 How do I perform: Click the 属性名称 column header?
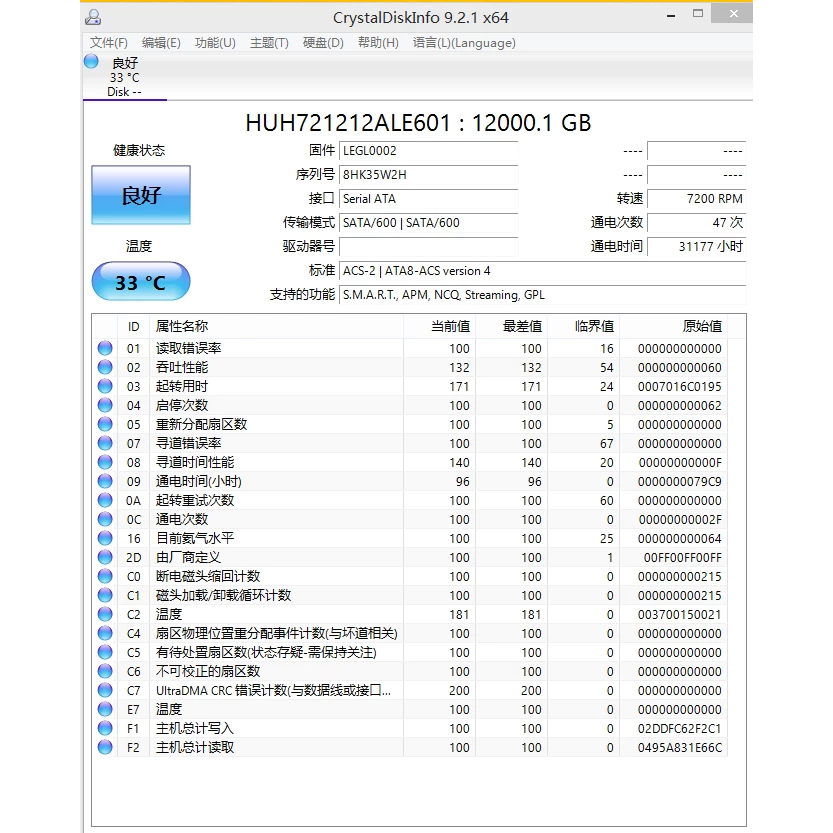coord(276,326)
